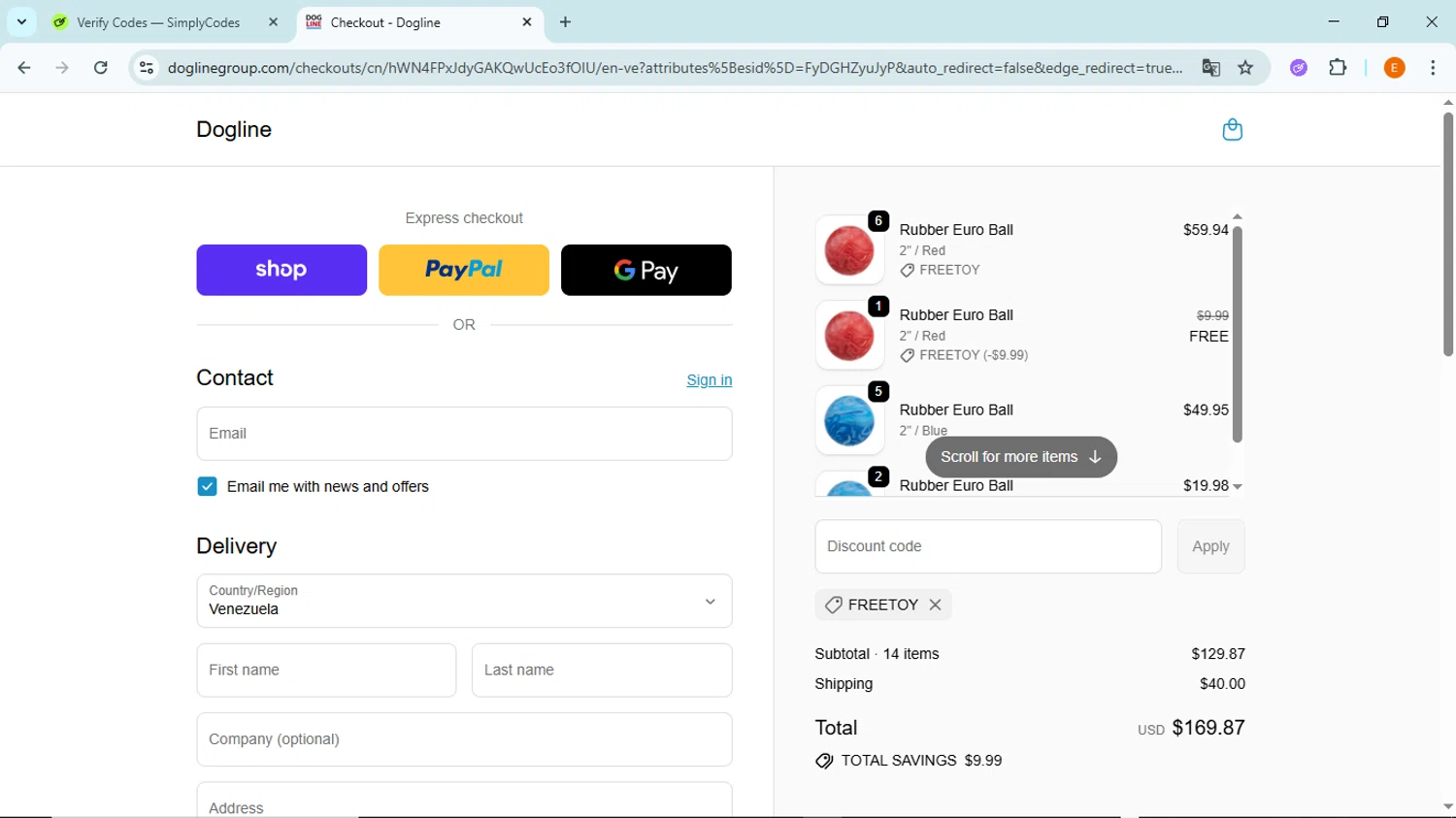Click the browser forward arrow
Image resolution: width=1456 pixels, height=818 pixels.
point(62,68)
